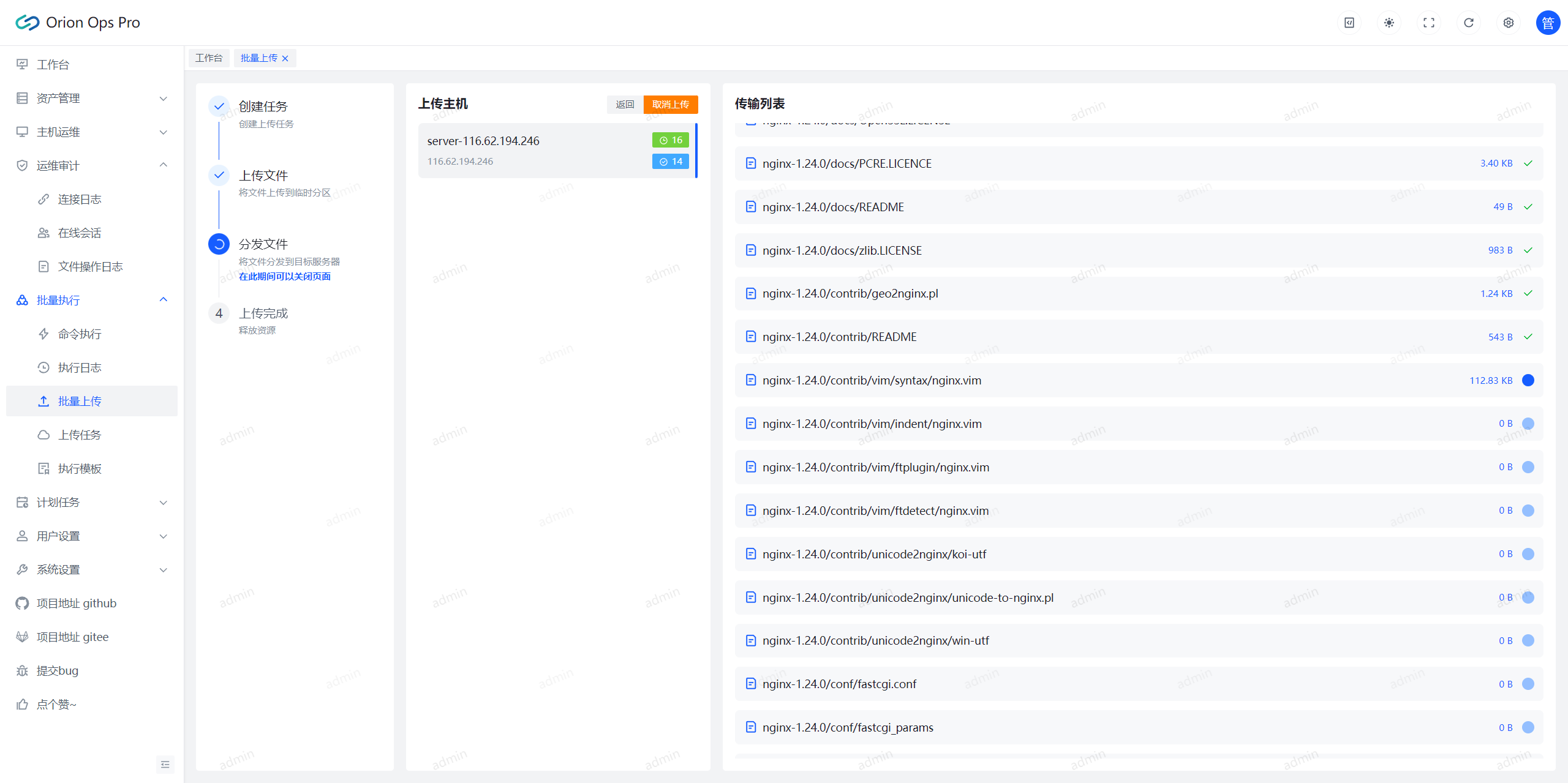Collapse the sidebar menu toggle icon

coord(165,764)
